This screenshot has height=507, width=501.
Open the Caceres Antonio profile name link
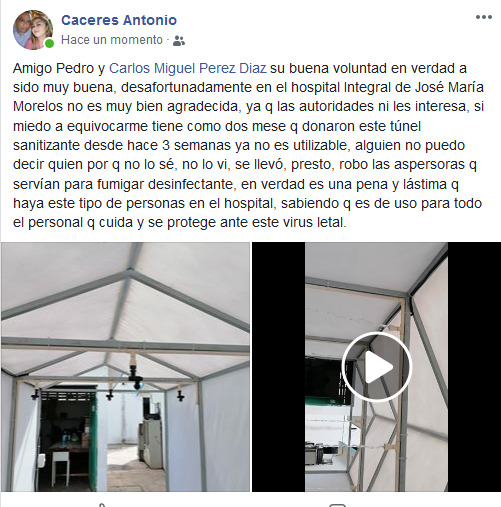coord(119,20)
